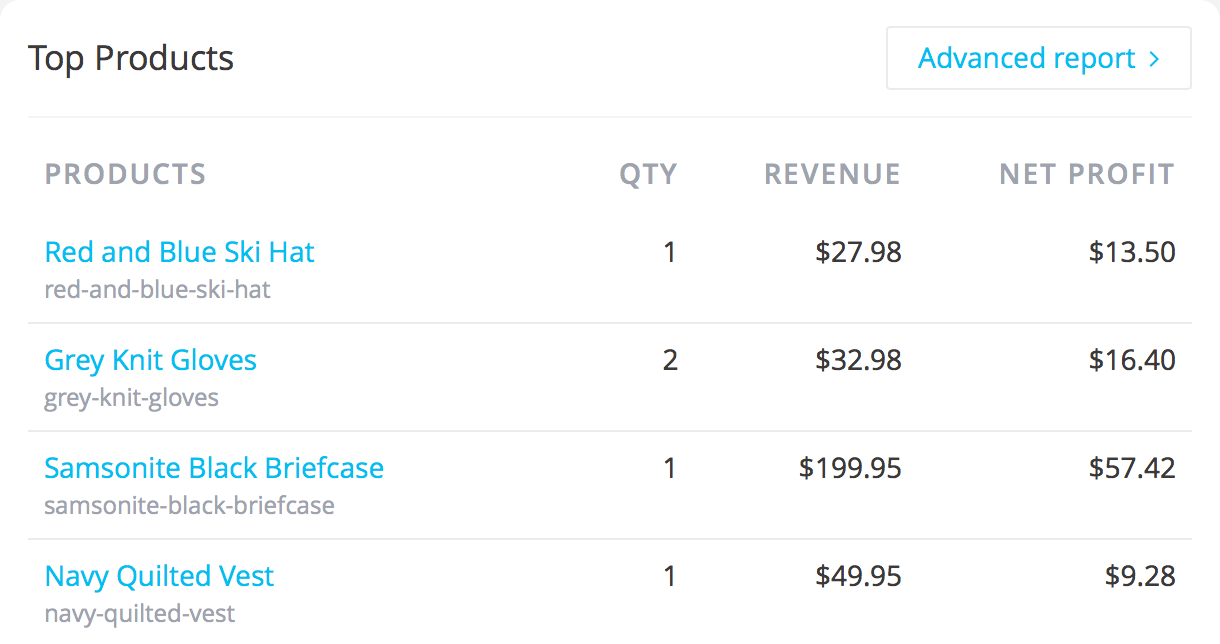
Task: Click the $9.28 net profit value
Action: [x=1140, y=576]
